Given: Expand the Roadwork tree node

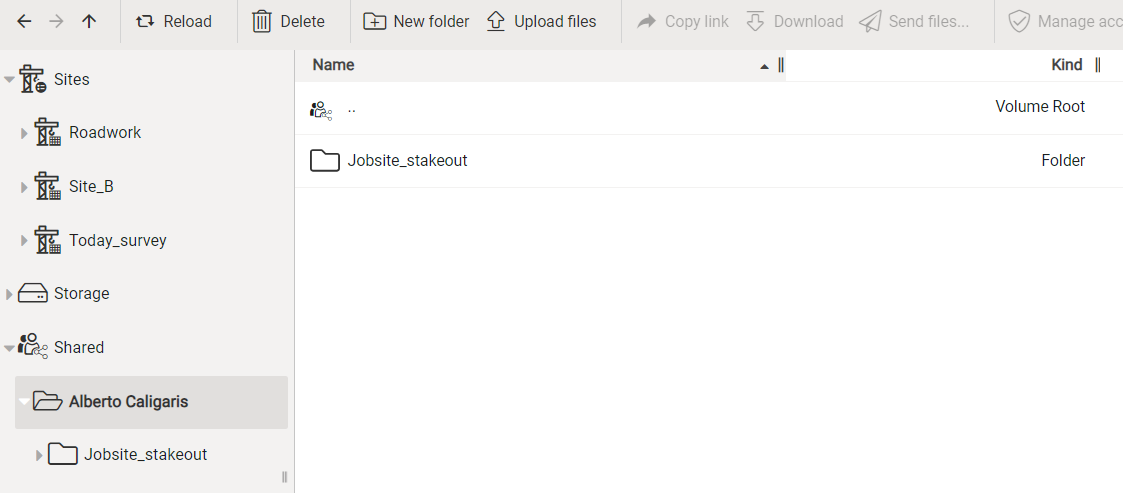Looking at the screenshot, I should pos(25,133).
